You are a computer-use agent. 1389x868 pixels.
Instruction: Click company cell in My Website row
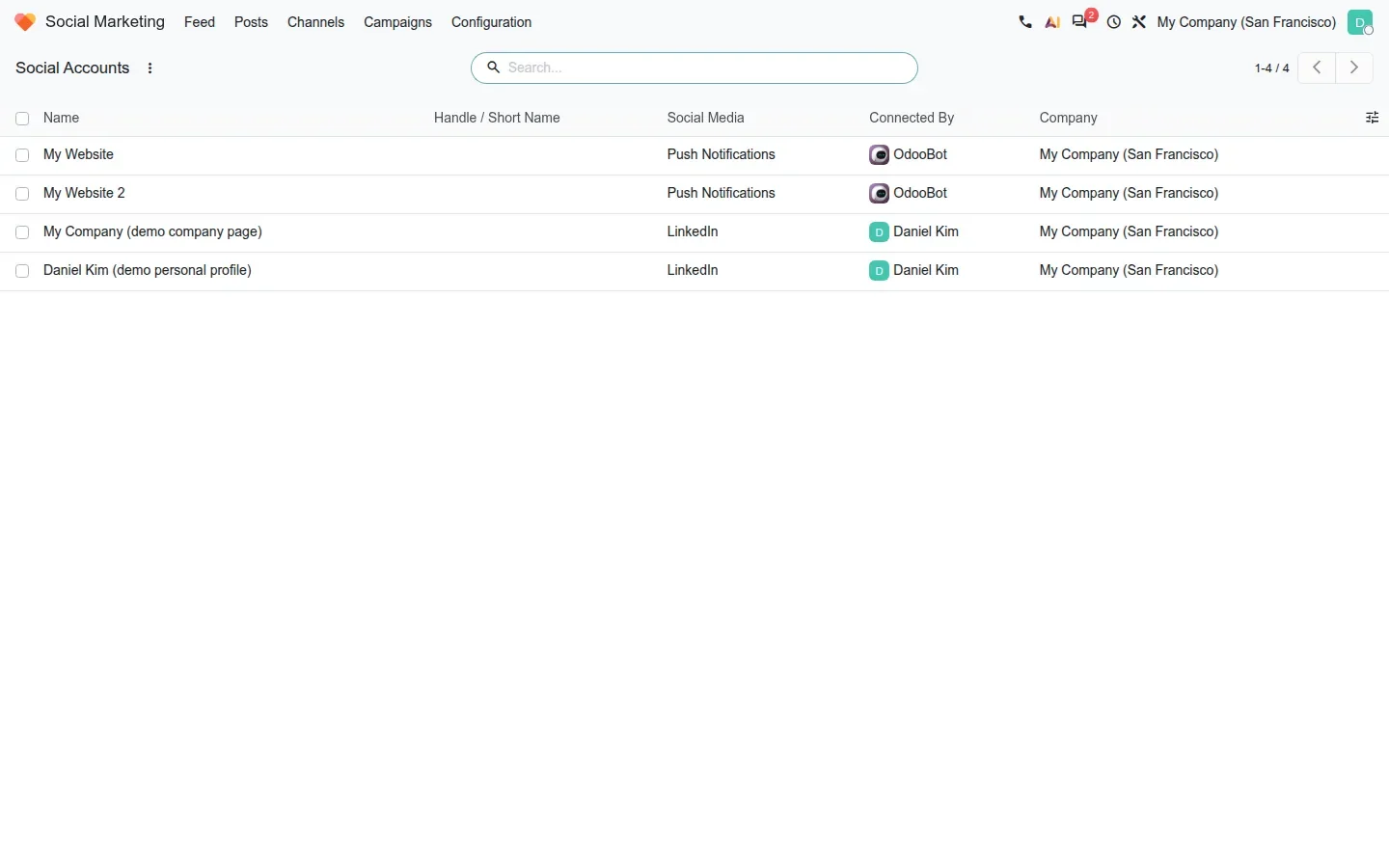(x=1129, y=154)
